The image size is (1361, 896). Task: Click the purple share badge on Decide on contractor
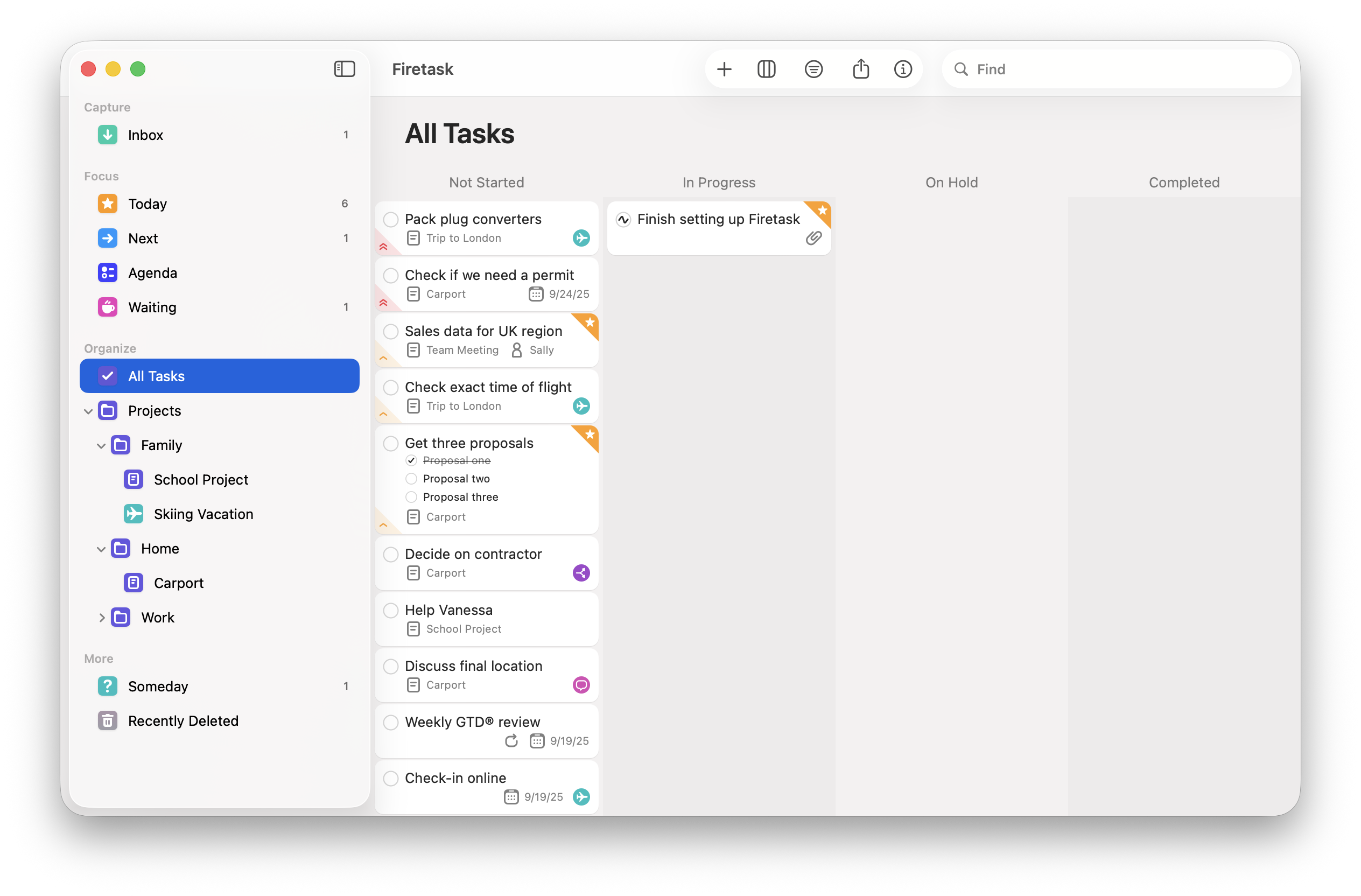[x=581, y=572]
